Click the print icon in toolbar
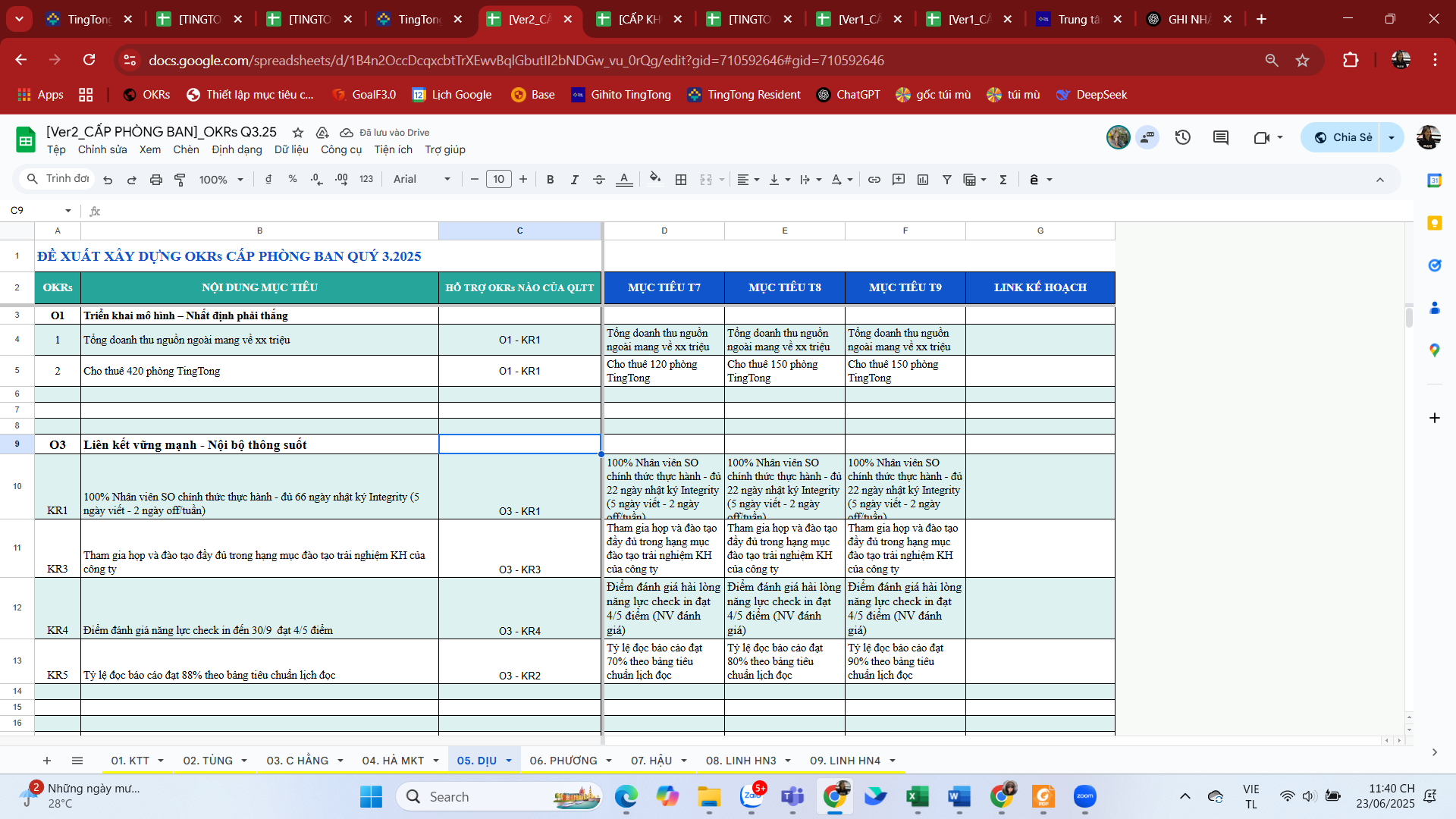 coord(155,180)
